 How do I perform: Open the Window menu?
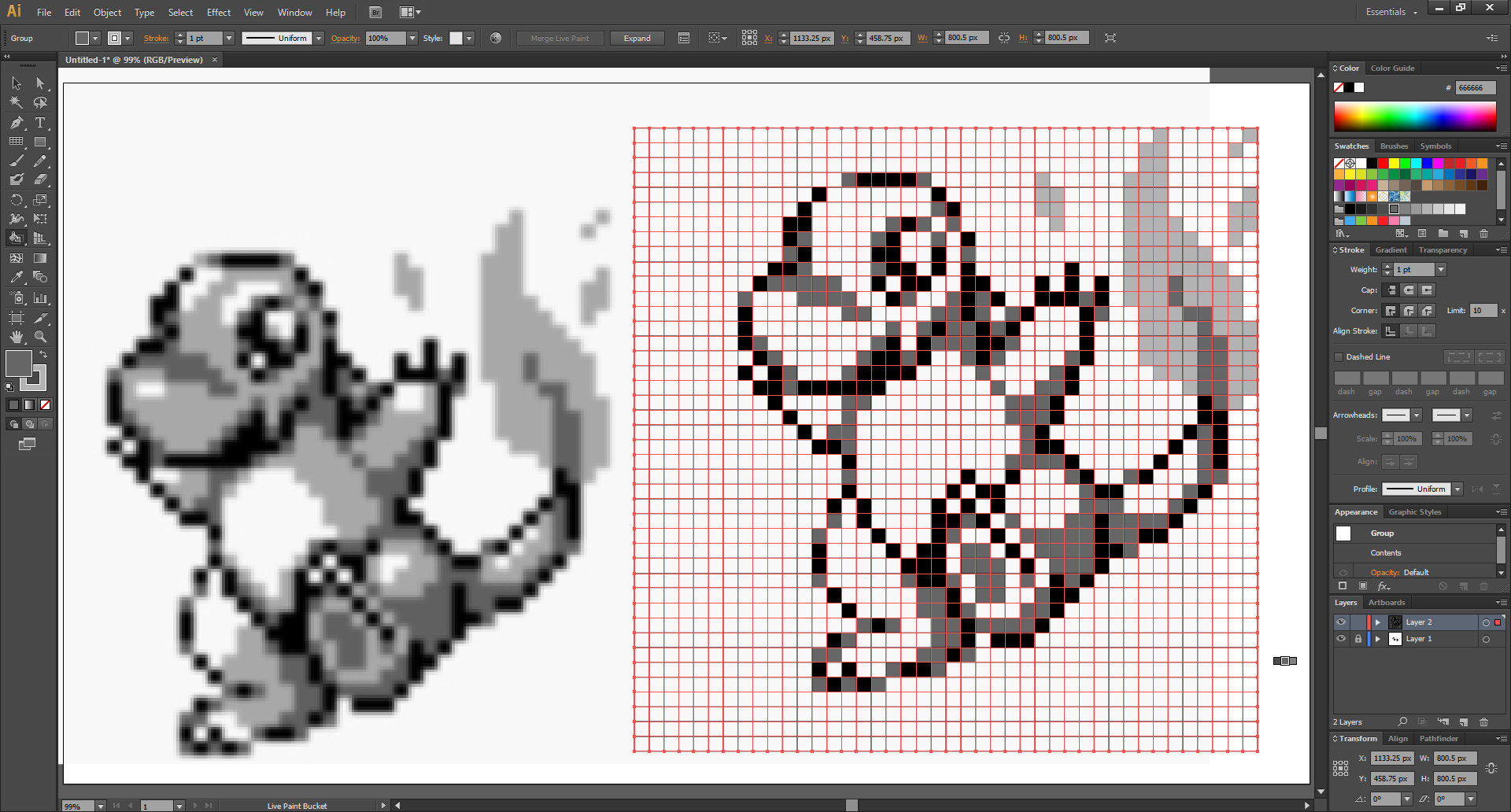pyautogui.click(x=294, y=13)
